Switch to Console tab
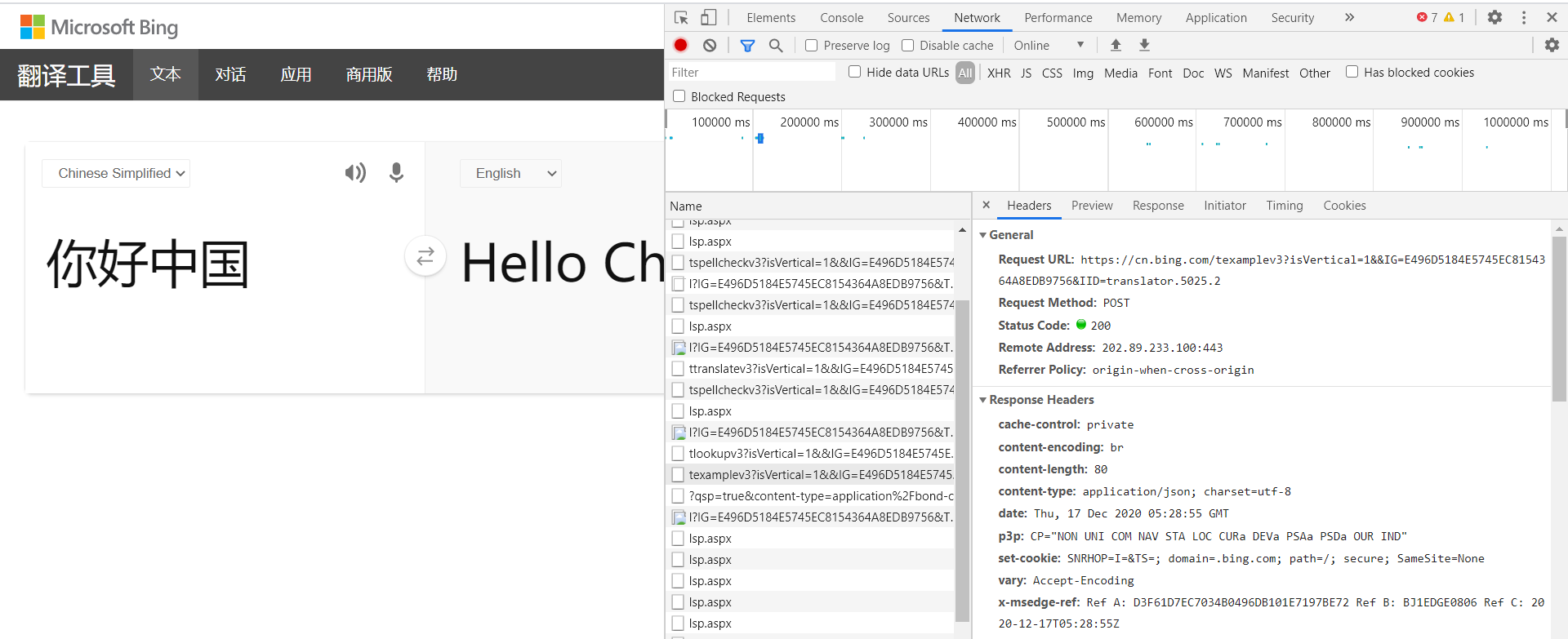Screen dimensions: 1568x639 842,18
